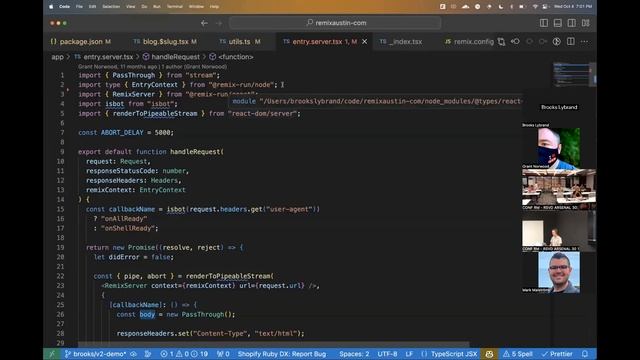Switch to the _index.tsx tab
The image size is (640, 360).
401,42
